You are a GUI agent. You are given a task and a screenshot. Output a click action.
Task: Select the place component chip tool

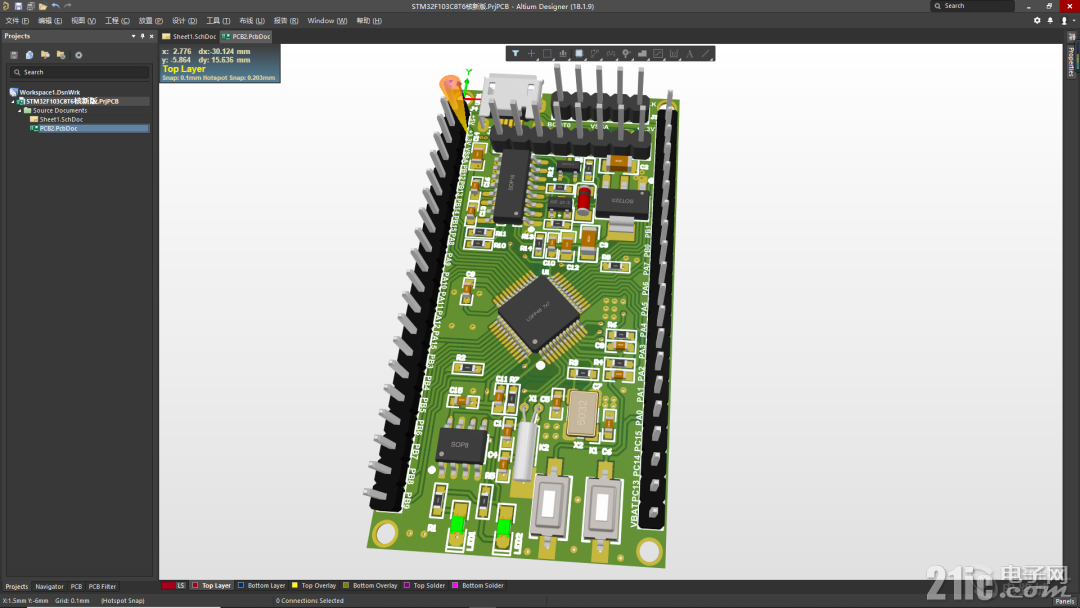pos(579,53)
